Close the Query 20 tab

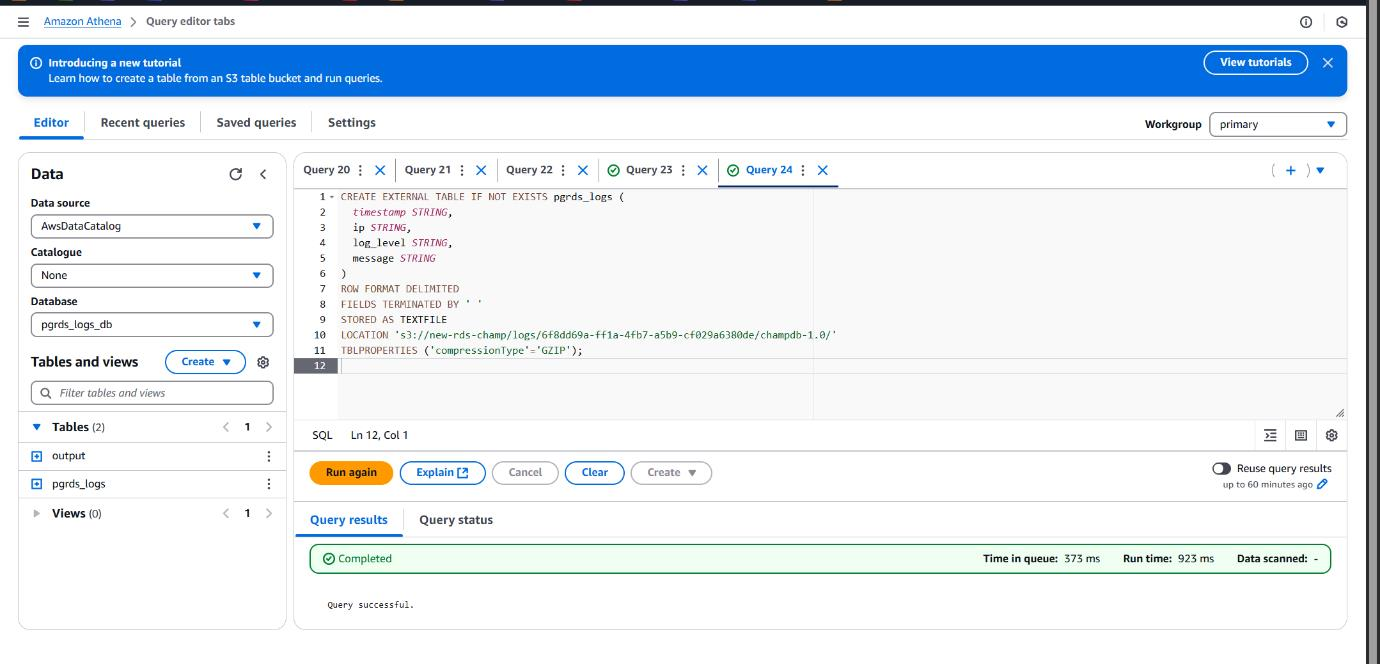379,170
